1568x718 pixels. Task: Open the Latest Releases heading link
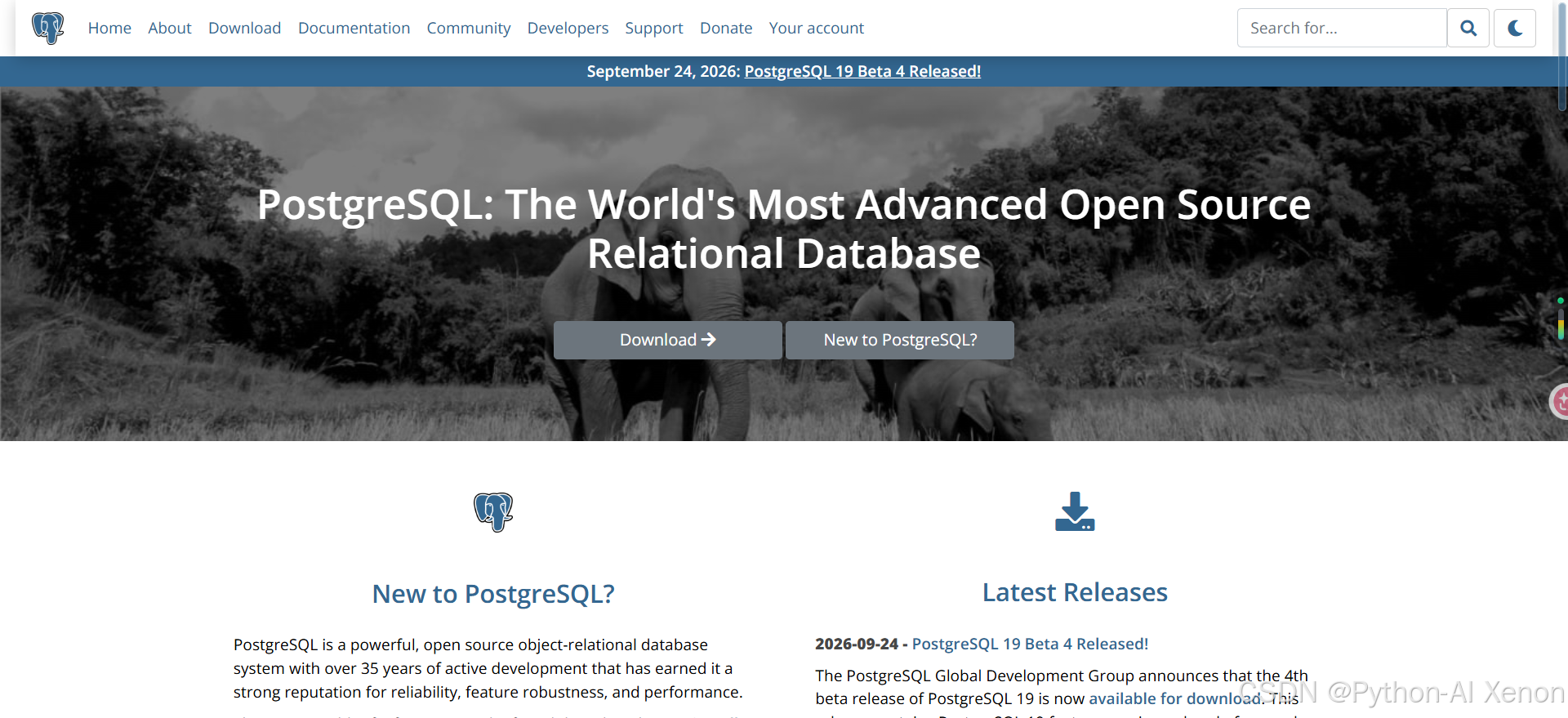point(1075,592)
